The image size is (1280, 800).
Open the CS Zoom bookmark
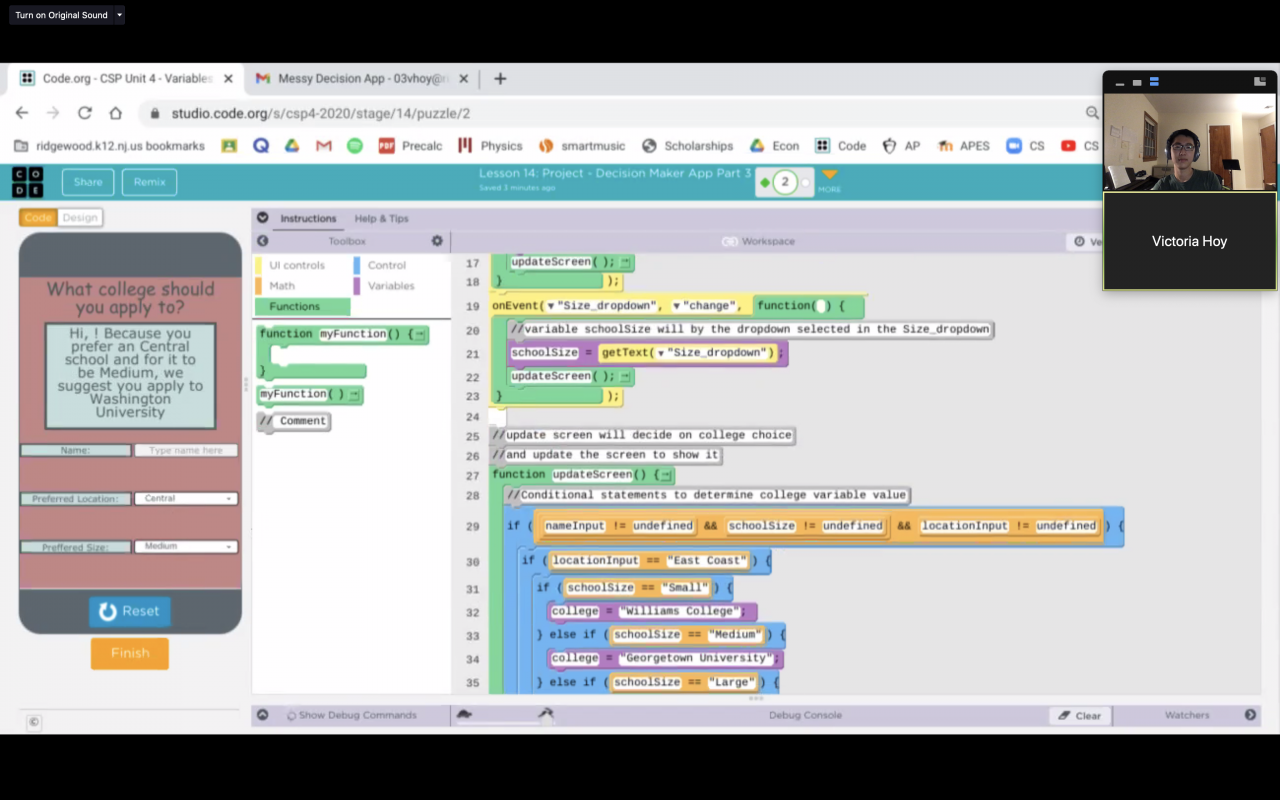[1026, 146]
